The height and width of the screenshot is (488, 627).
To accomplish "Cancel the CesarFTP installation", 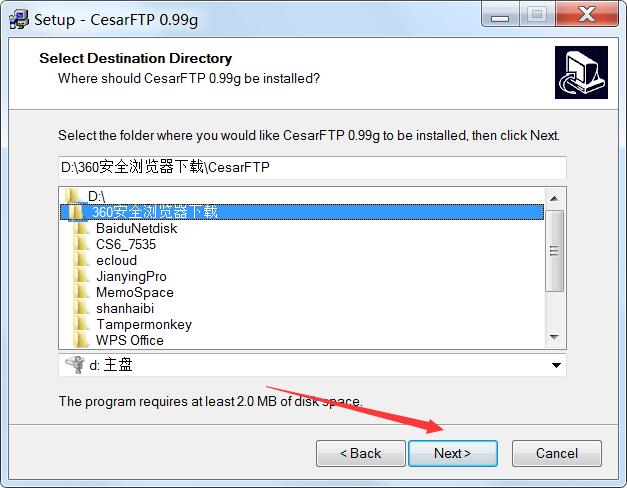I will pyautogui.click(x=557, y=453).
